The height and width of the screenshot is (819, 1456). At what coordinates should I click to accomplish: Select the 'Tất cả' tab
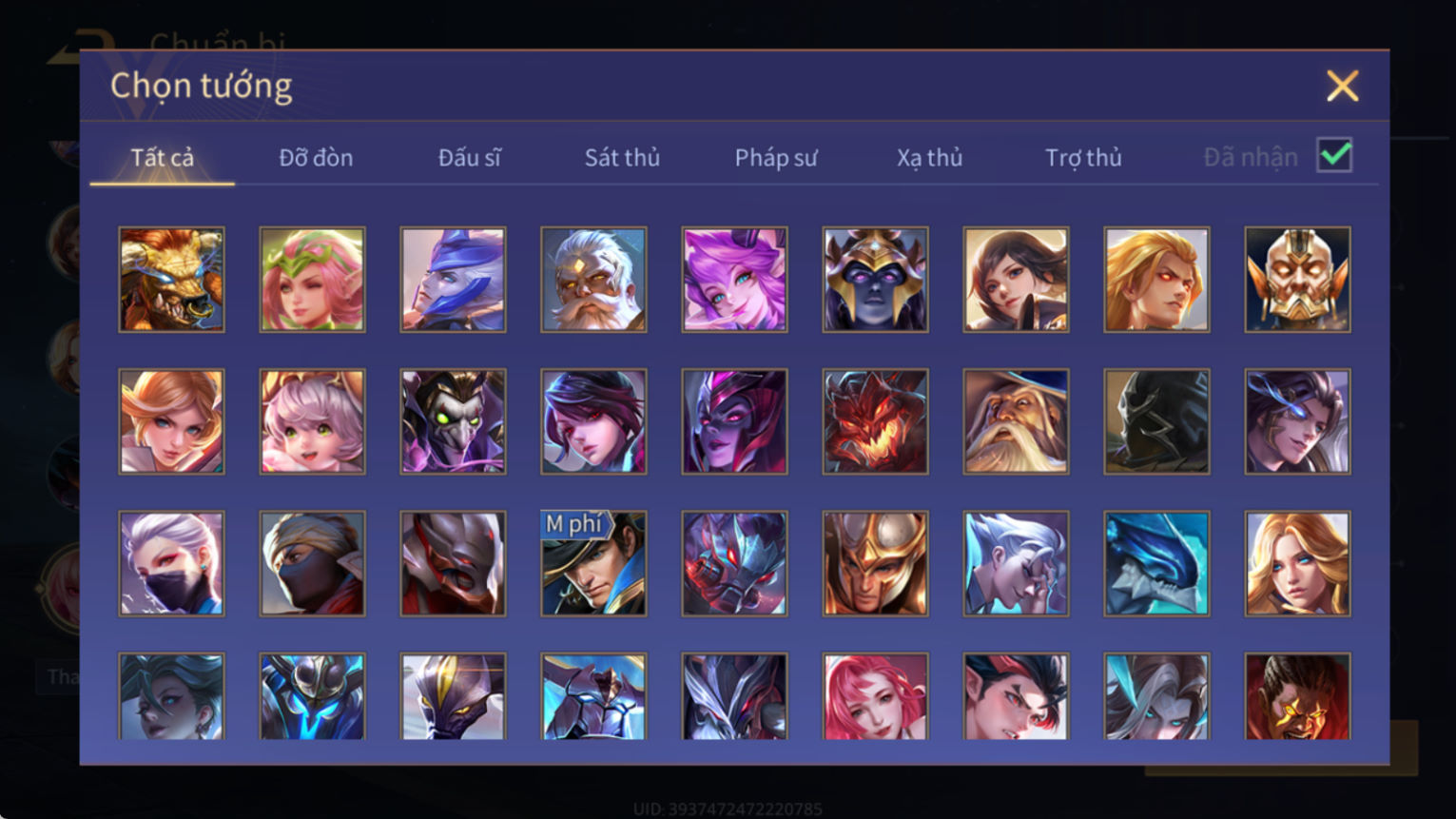(x=162, y=157)
